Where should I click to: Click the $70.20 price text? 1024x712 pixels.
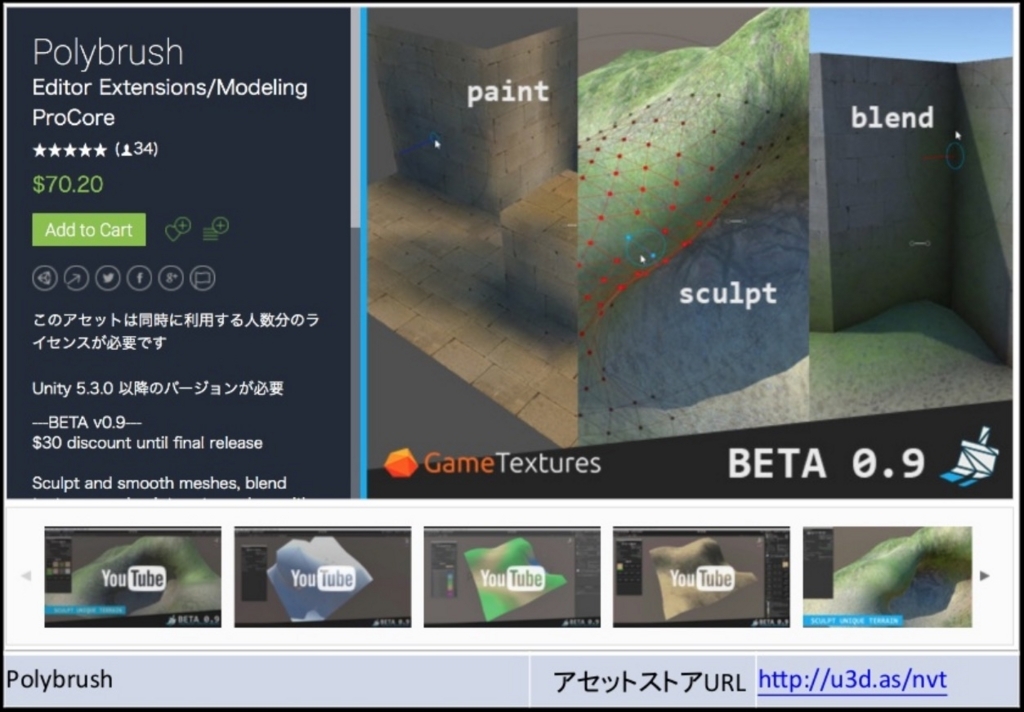[x=68, y=184]
